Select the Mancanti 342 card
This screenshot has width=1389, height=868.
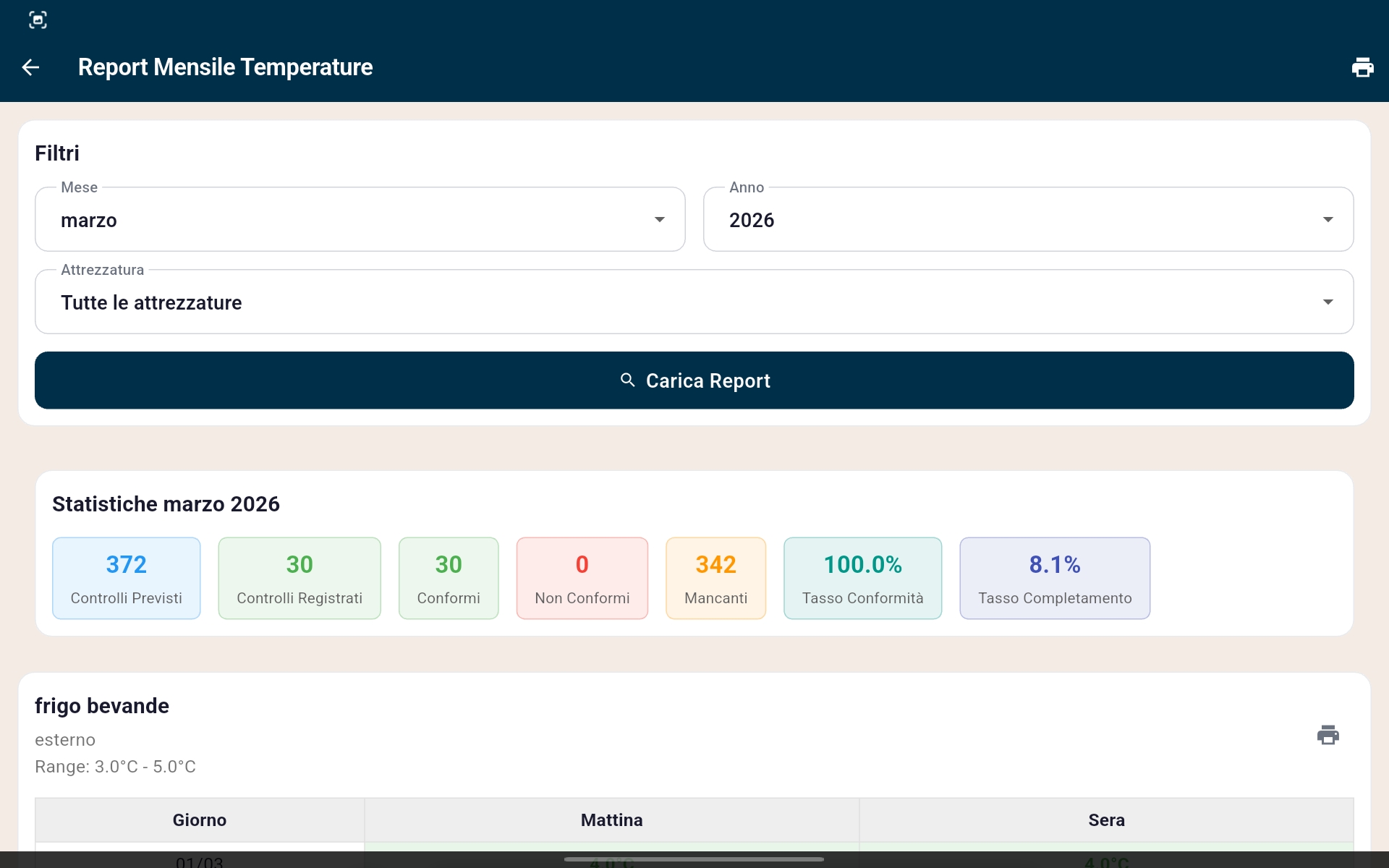pyautogui.click(x=715, y=578)
